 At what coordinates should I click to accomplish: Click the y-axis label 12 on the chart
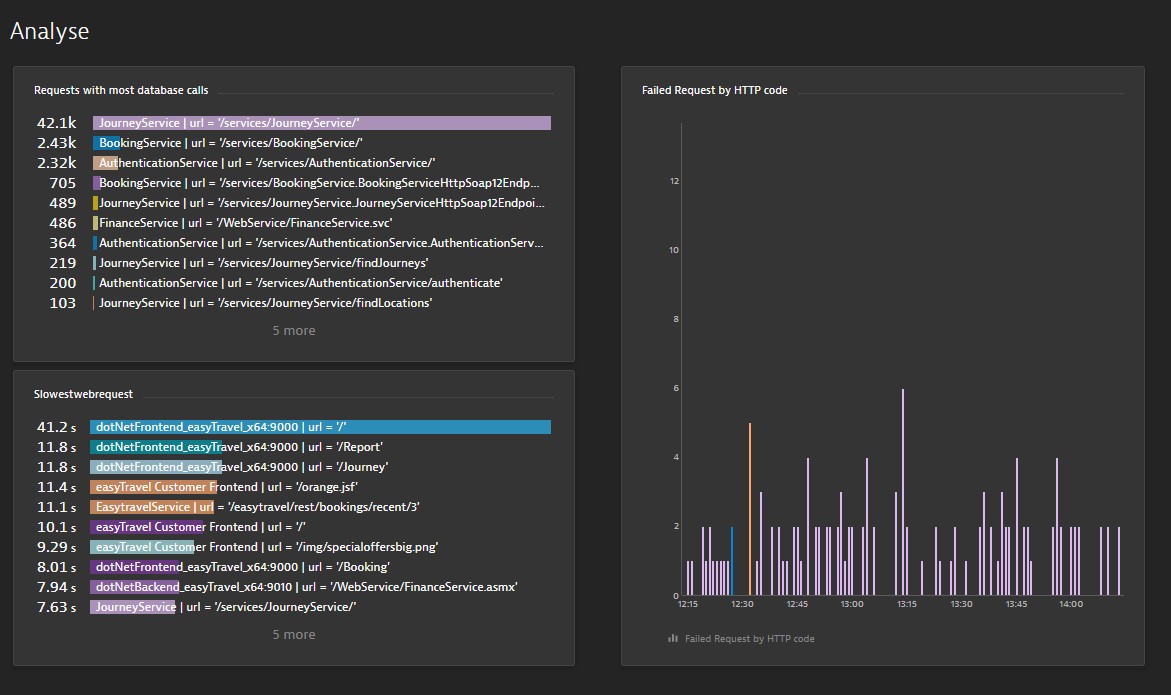pos(674,181)
